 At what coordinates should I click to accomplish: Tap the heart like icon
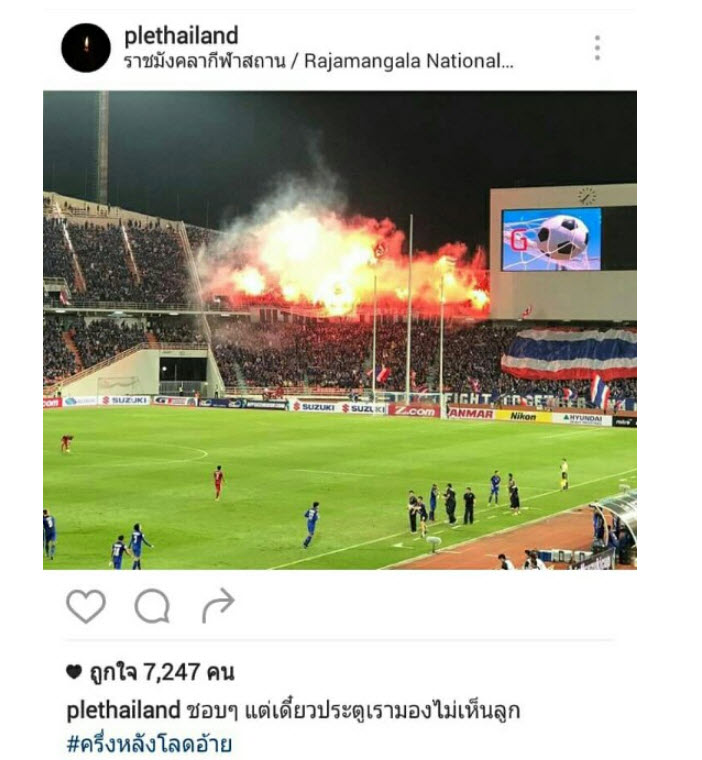click(x=86, y=606)
